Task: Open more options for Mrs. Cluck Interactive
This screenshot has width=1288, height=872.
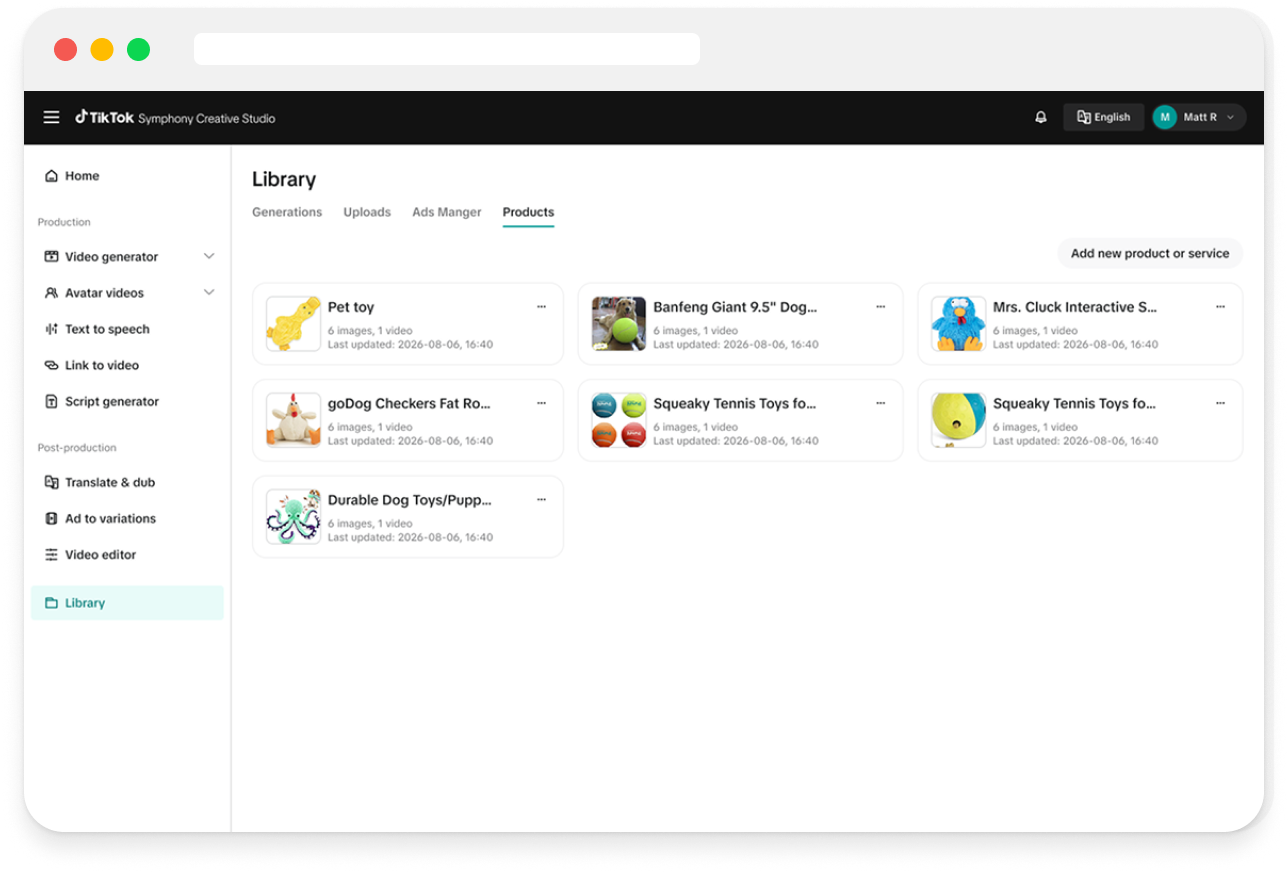Action: [1220, 307]
